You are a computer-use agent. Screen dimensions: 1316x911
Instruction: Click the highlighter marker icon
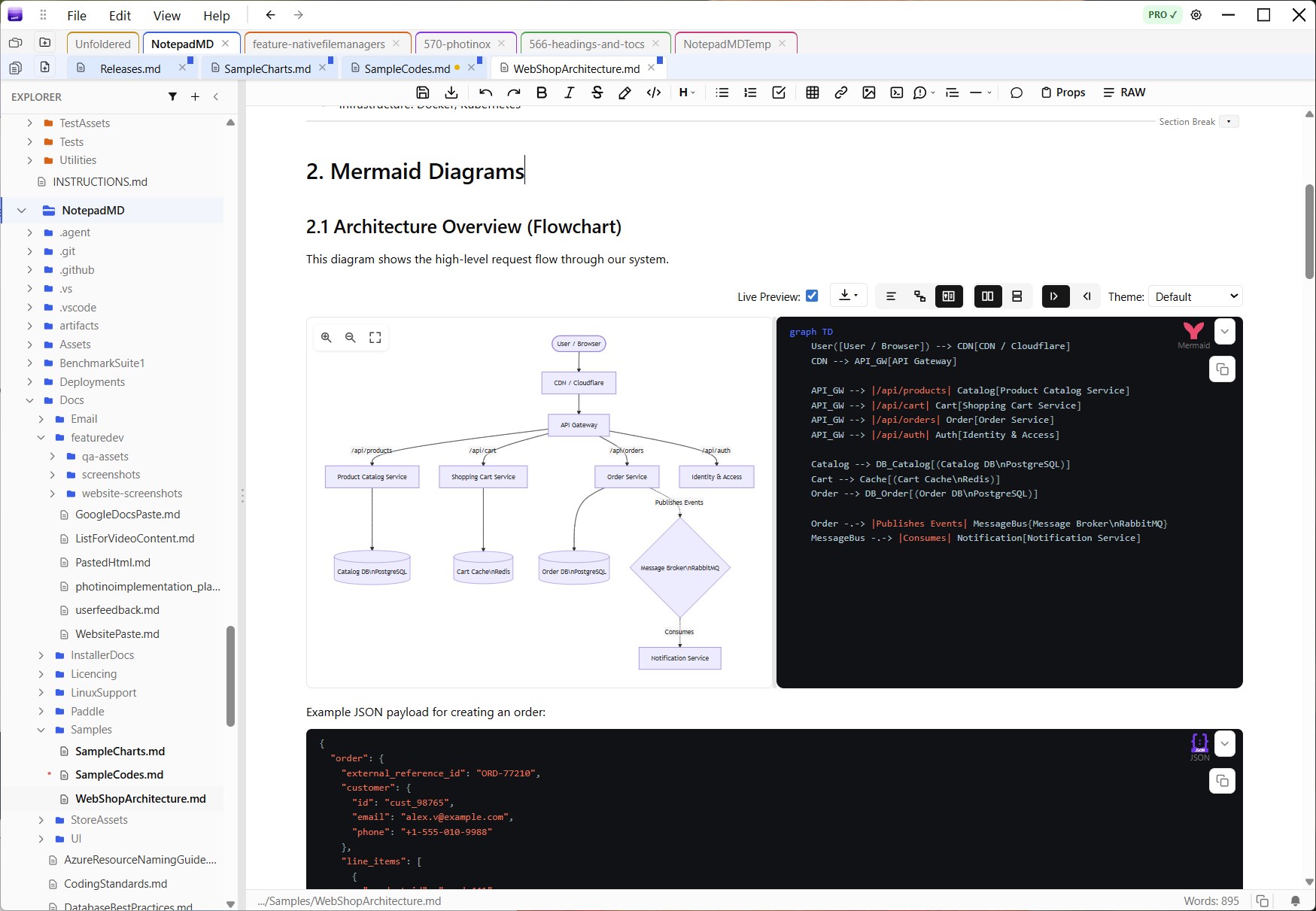[x=625, y=93]
